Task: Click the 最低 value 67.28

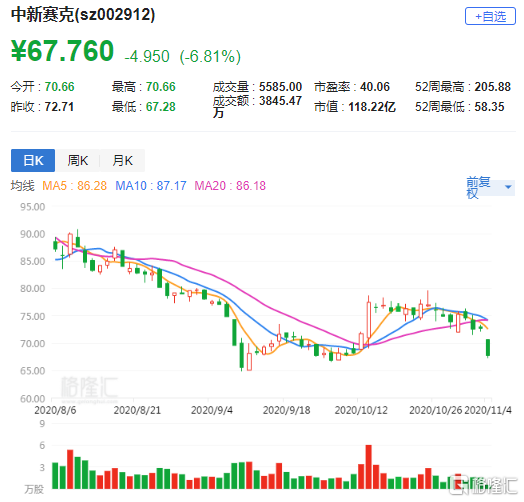Action: click(160, 107)
